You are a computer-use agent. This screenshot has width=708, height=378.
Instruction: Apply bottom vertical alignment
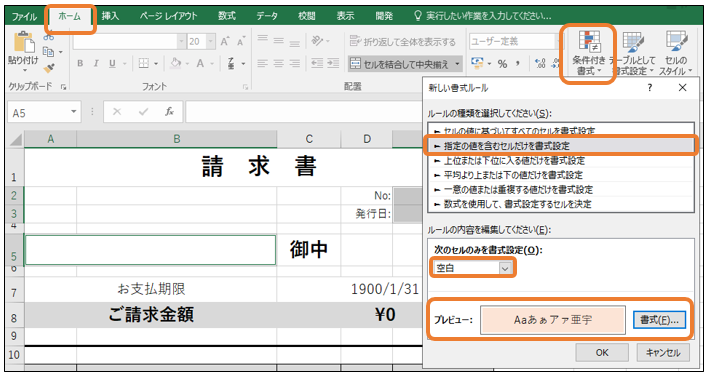coord(294,43)
